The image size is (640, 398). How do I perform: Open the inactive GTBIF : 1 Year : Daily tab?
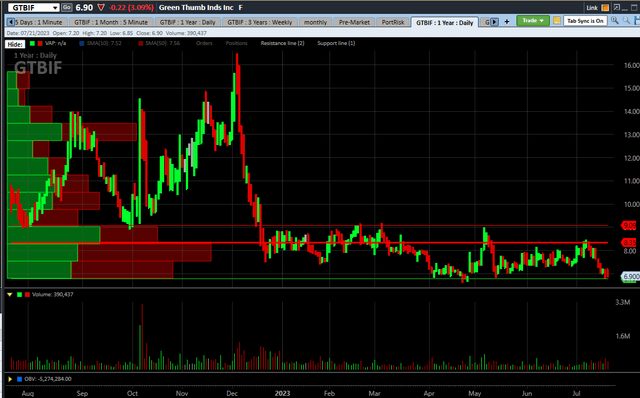coord(187,22)
